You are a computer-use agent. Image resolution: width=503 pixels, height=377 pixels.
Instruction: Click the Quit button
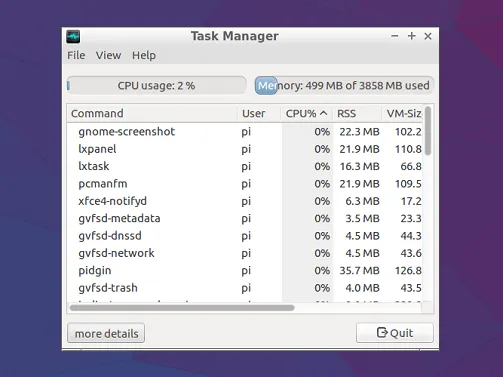(395, 333)
